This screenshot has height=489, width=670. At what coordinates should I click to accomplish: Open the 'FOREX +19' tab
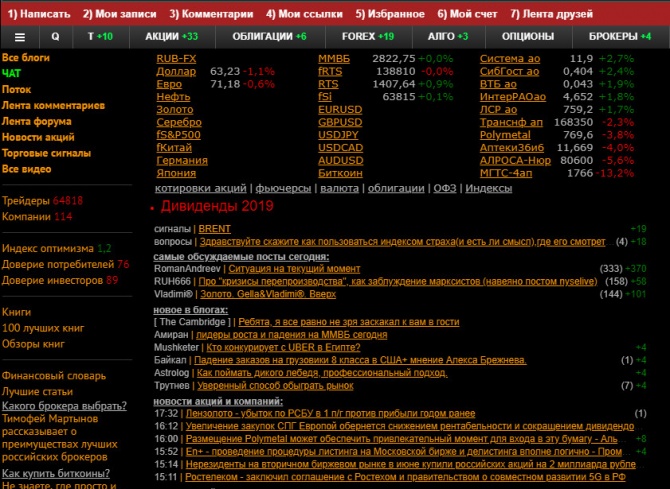pos(368,37)
